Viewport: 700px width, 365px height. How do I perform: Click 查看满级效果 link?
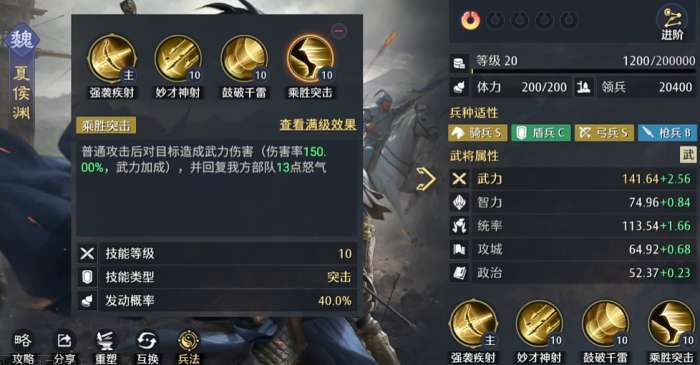click(x=318, y=125)
